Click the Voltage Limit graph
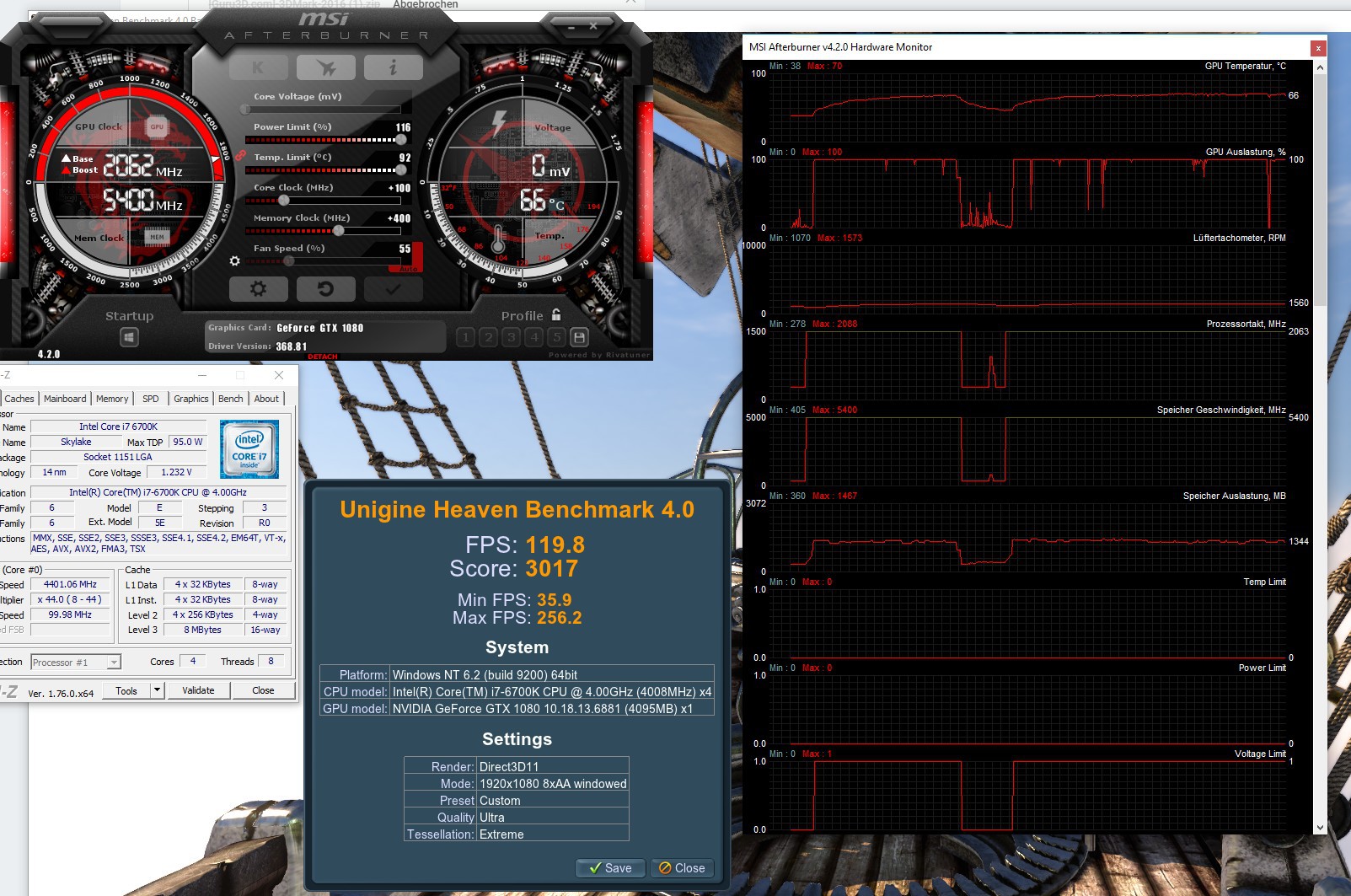1351x896 pixels. 1028,795
